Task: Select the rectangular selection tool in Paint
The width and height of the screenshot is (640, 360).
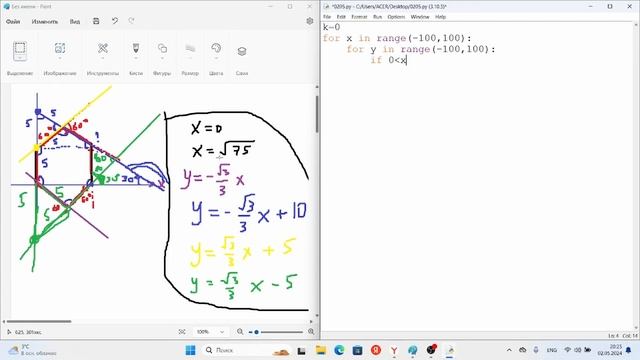Action: click(x=20, y=49)
